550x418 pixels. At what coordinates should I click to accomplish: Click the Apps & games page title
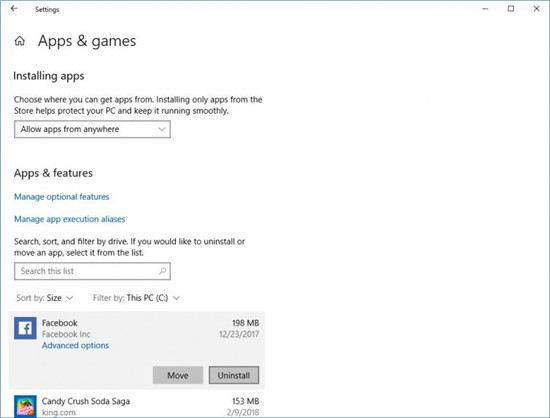pos(87,41)
